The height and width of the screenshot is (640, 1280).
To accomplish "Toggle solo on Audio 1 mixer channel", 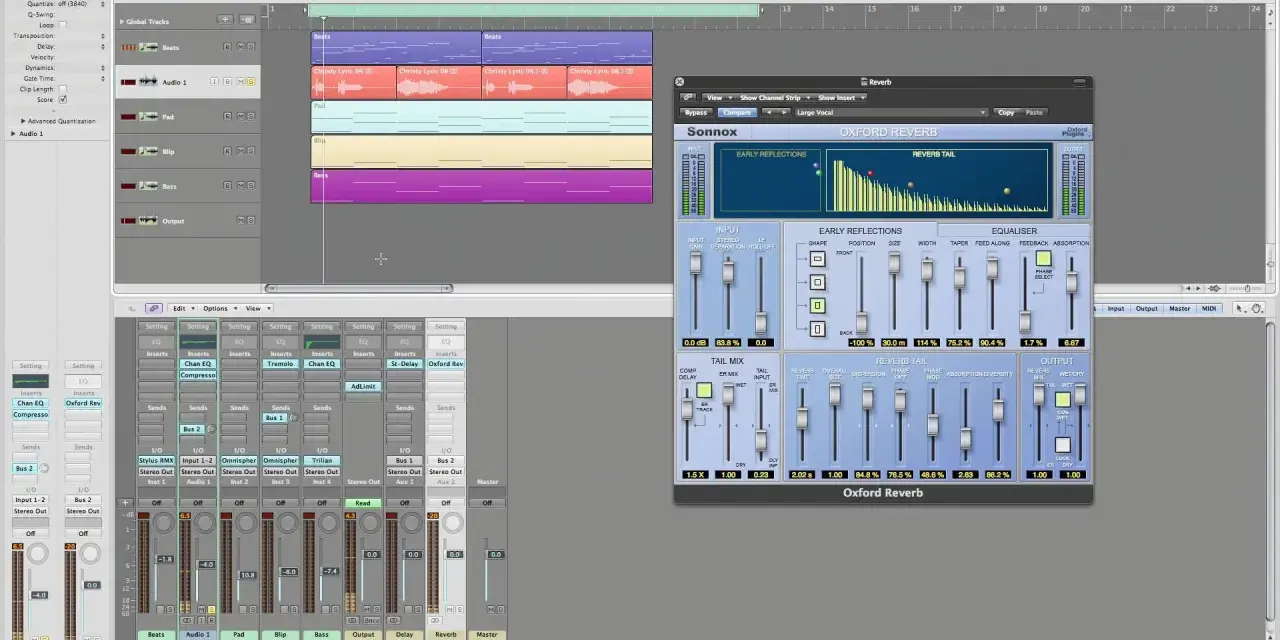I will [211, 609].
